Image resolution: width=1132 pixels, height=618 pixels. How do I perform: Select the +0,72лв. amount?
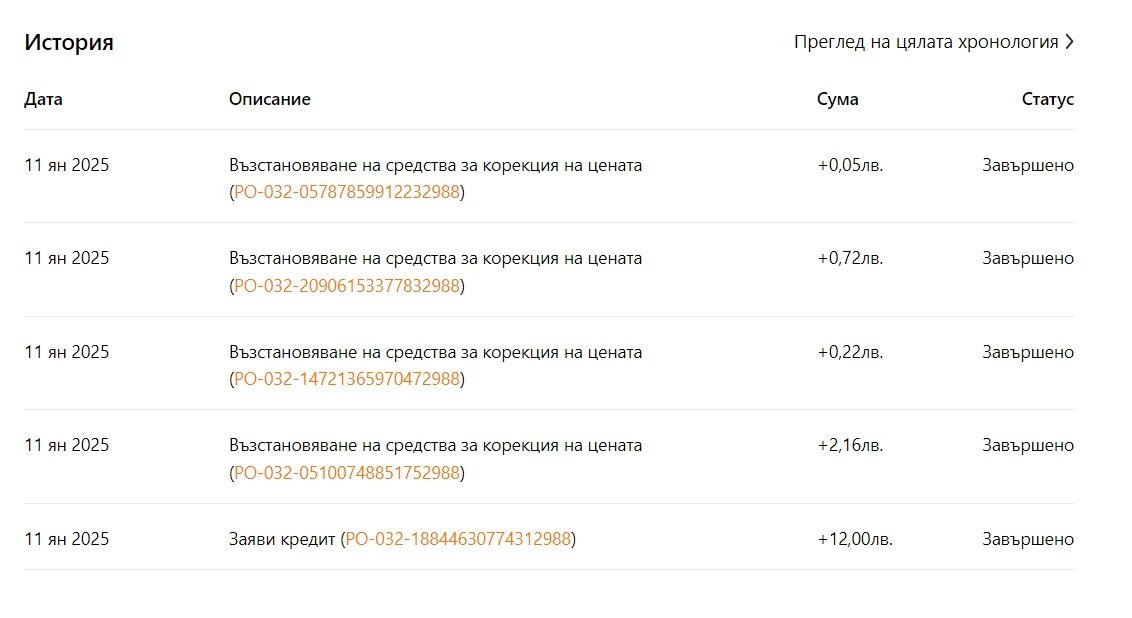(x=850, y=258)
